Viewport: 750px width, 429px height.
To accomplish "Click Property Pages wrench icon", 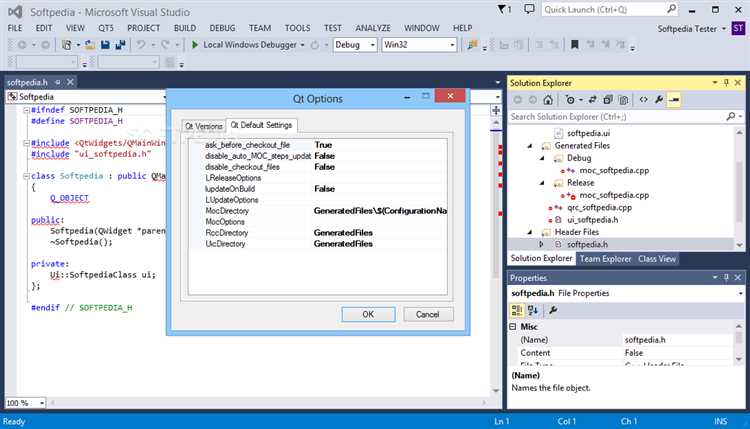I will [x=553, y=310].
